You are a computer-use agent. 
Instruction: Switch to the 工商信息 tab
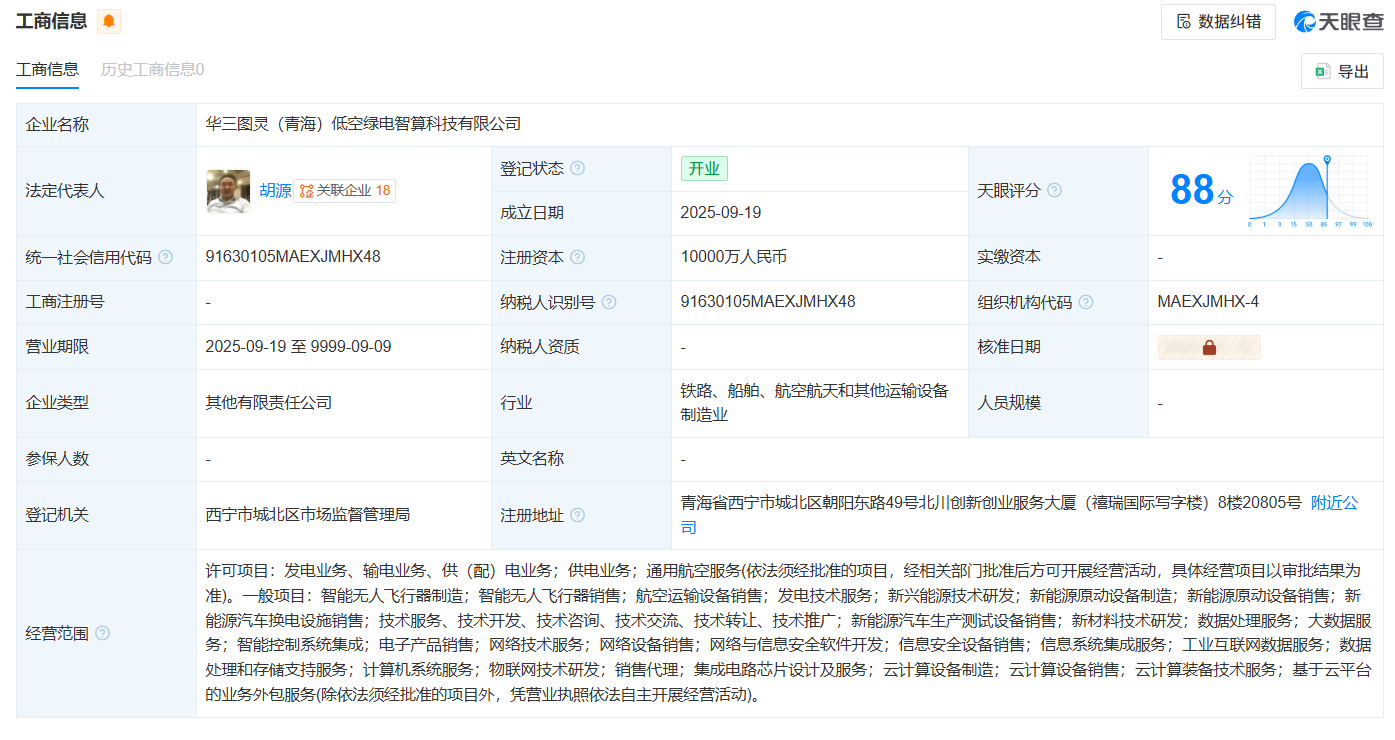47,69
